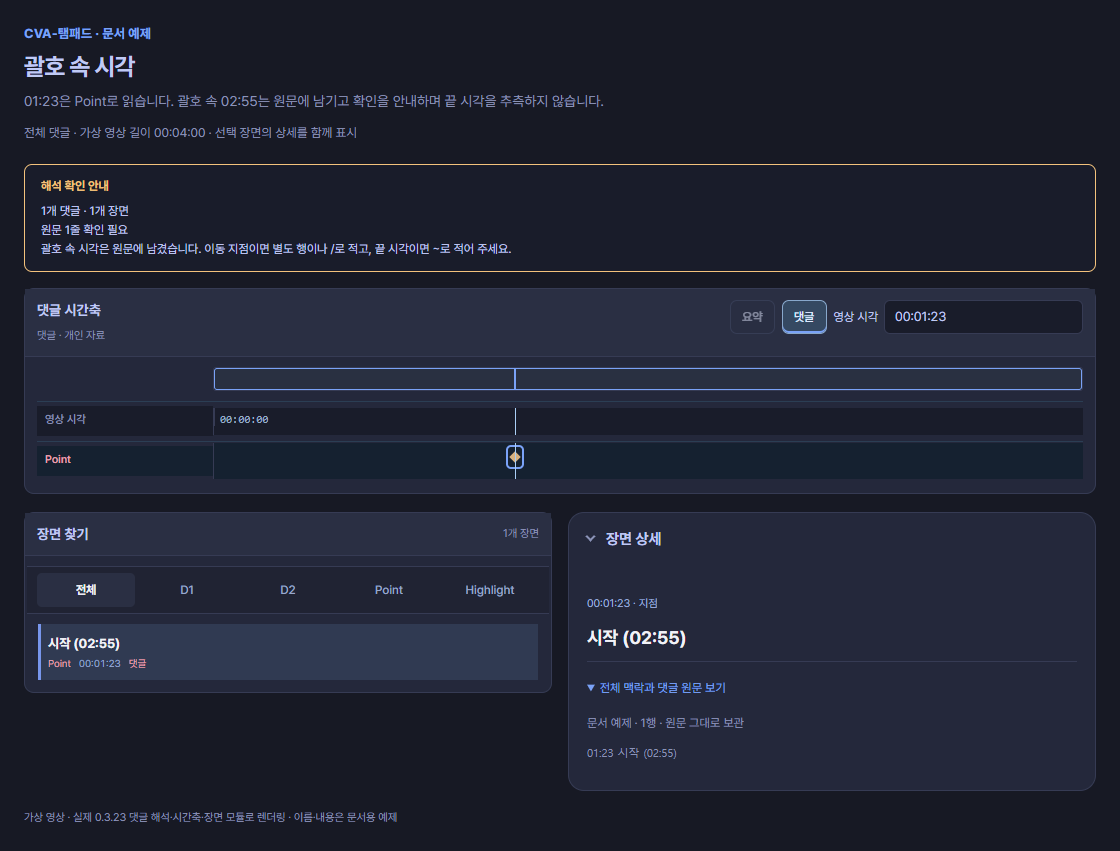Collapse the 장면 상세 panel chevron

click(590, 539)
